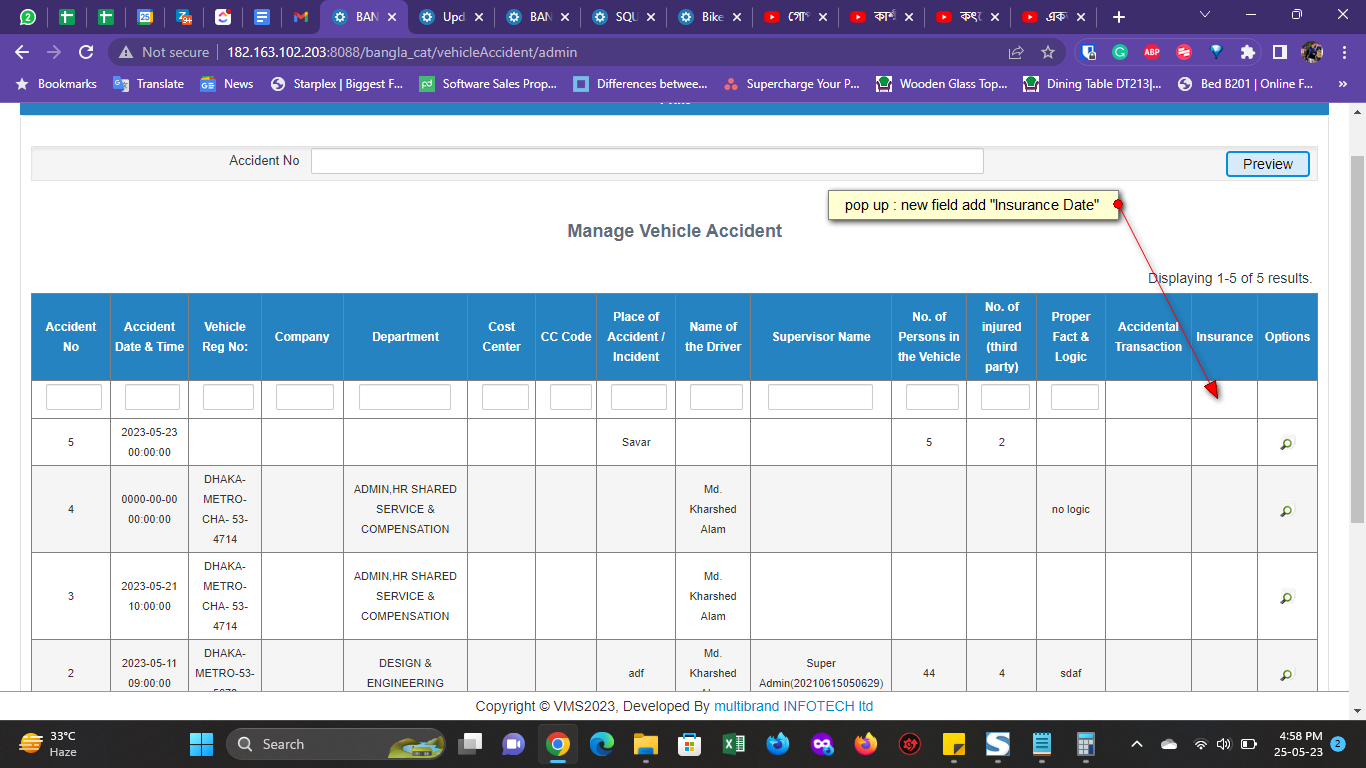Click the Share this page icon
Viewport: 1366px width, 768px height.
point(1016,52)
